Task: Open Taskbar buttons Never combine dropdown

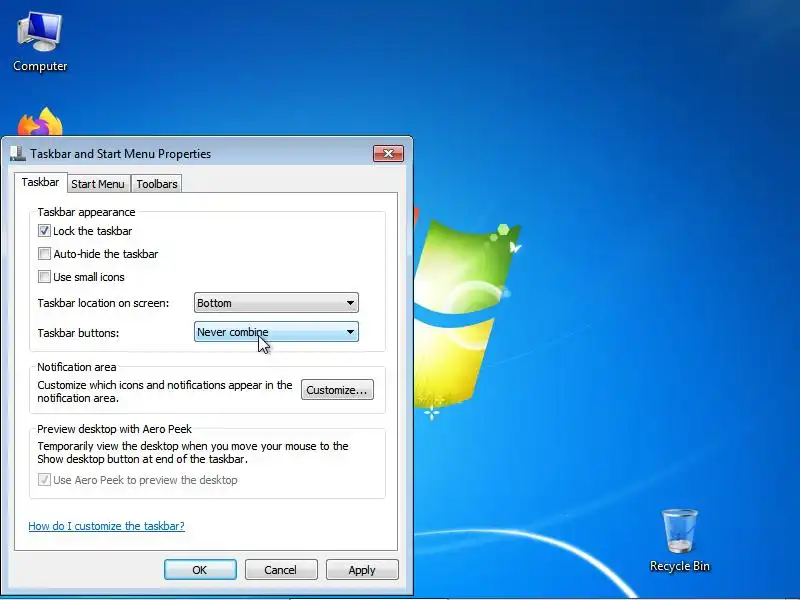Action: 276,332
